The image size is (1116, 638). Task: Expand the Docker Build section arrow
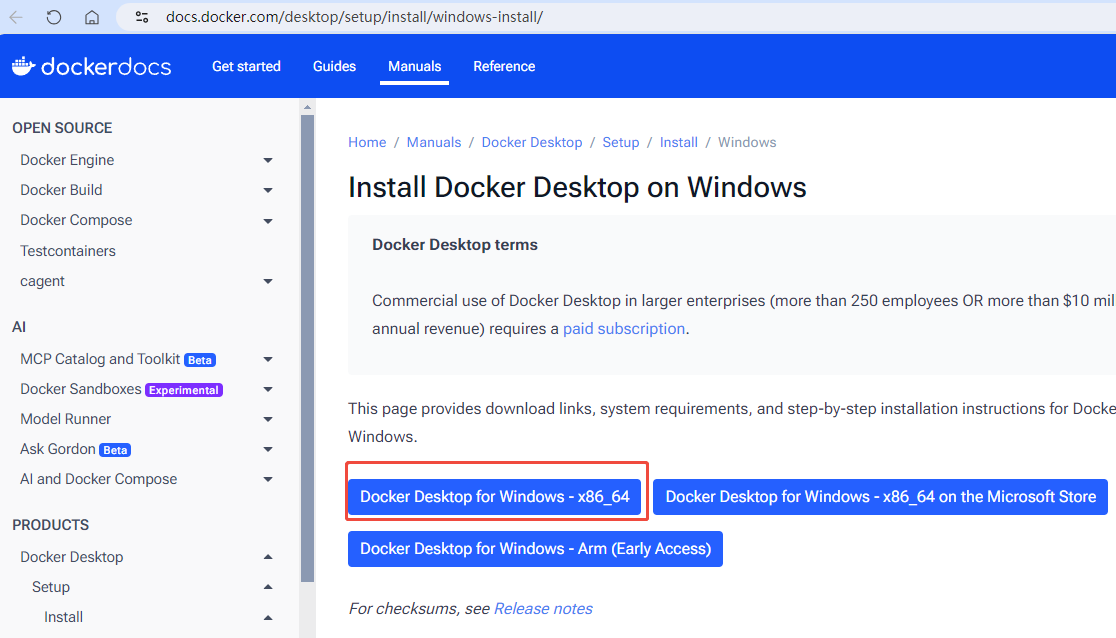(268, 190)
